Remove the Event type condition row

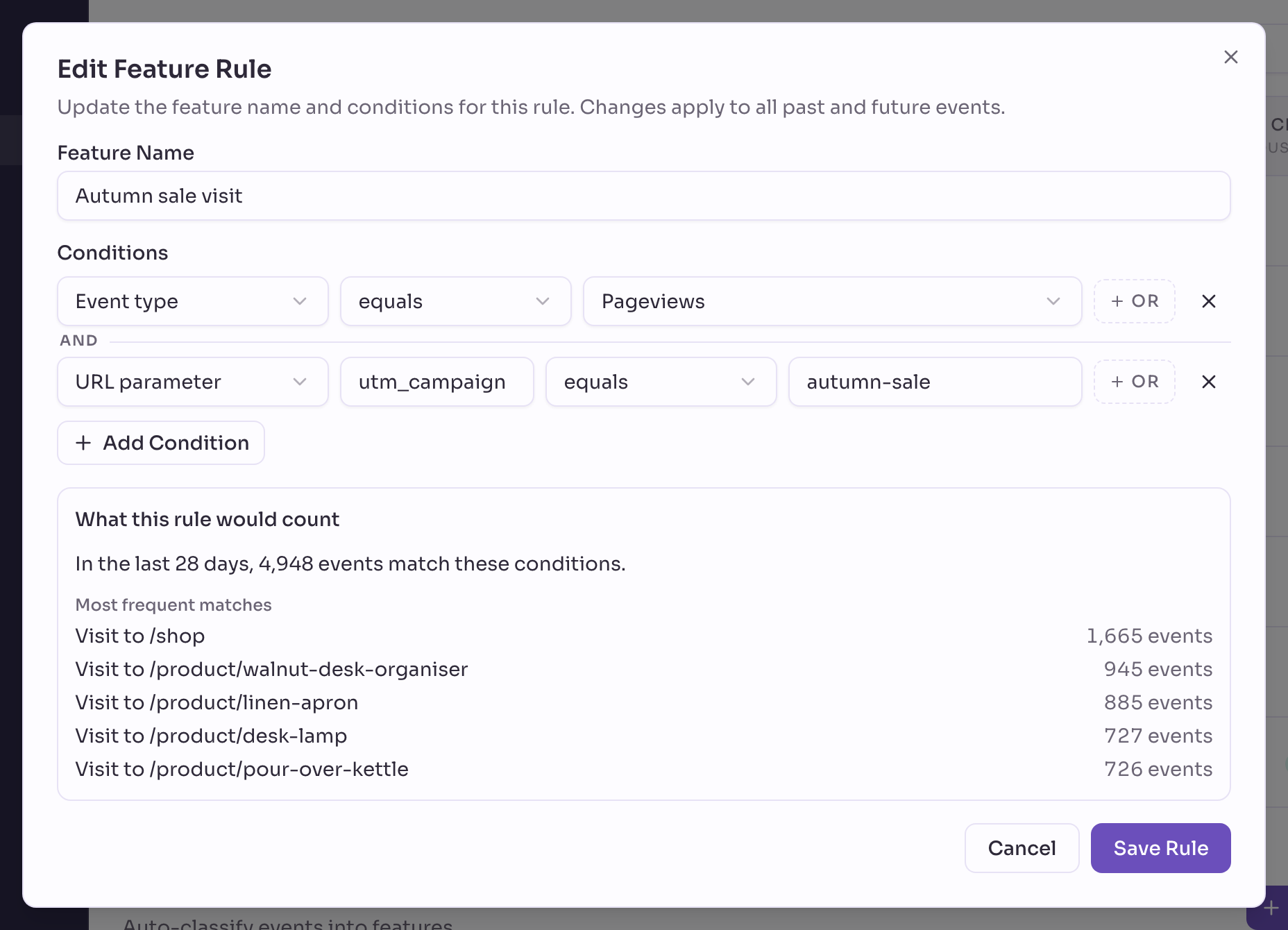pos(1209,301)
